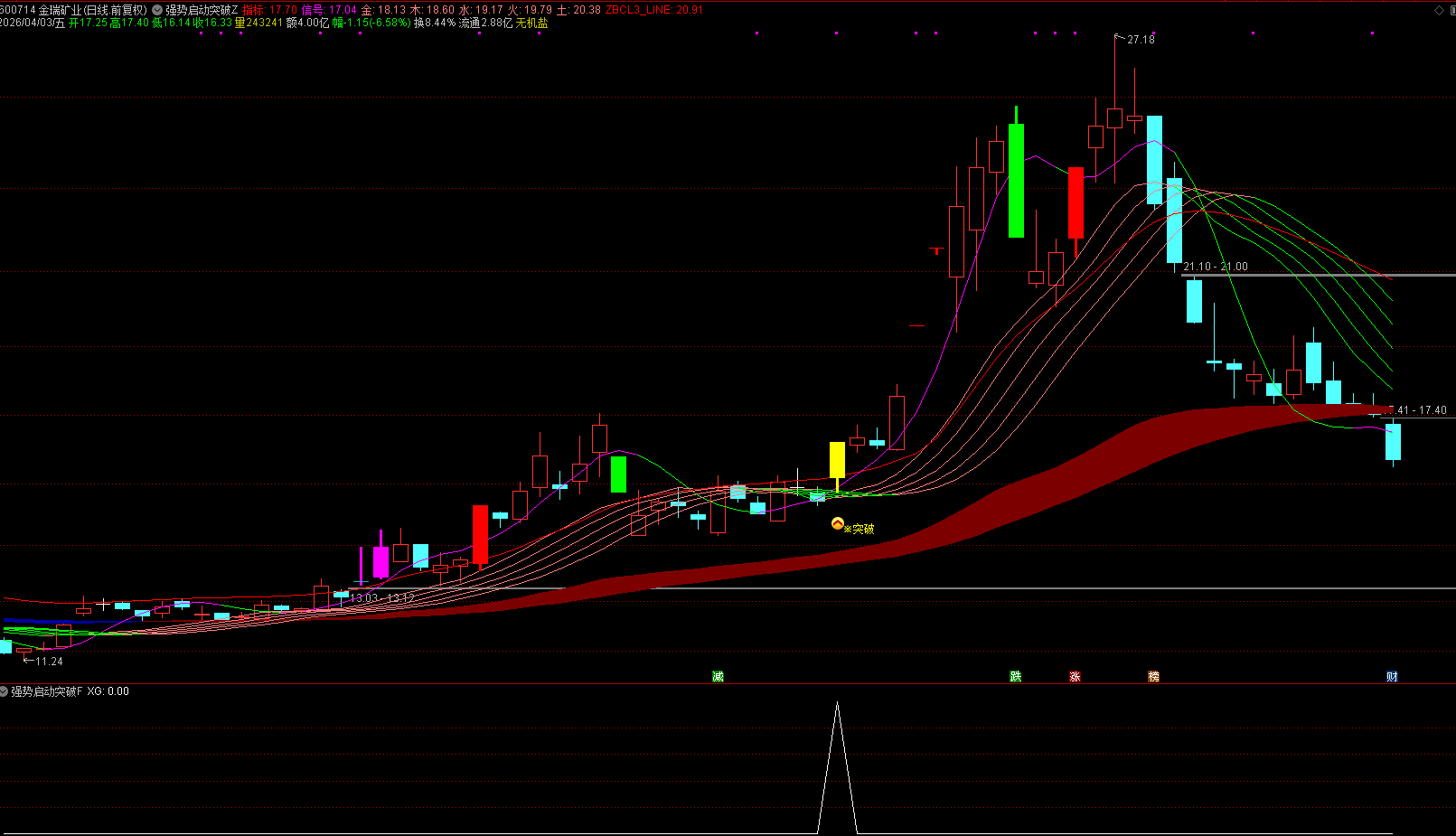The height and width of the screenshot is (836, 1456).
Task: Click the low price 低16.14
Action: coord(171,23)
